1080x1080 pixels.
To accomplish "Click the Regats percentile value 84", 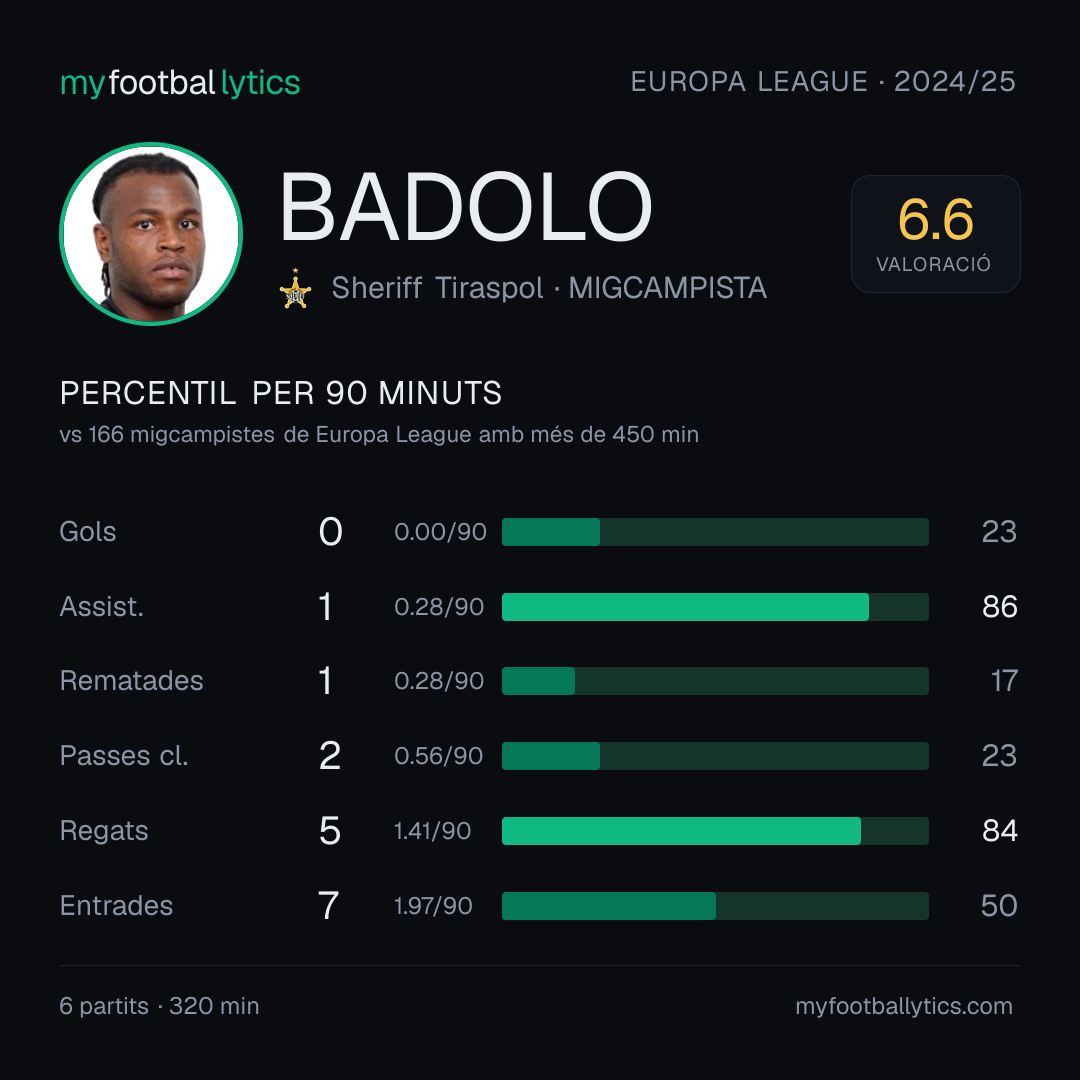I will coord(999,831).
